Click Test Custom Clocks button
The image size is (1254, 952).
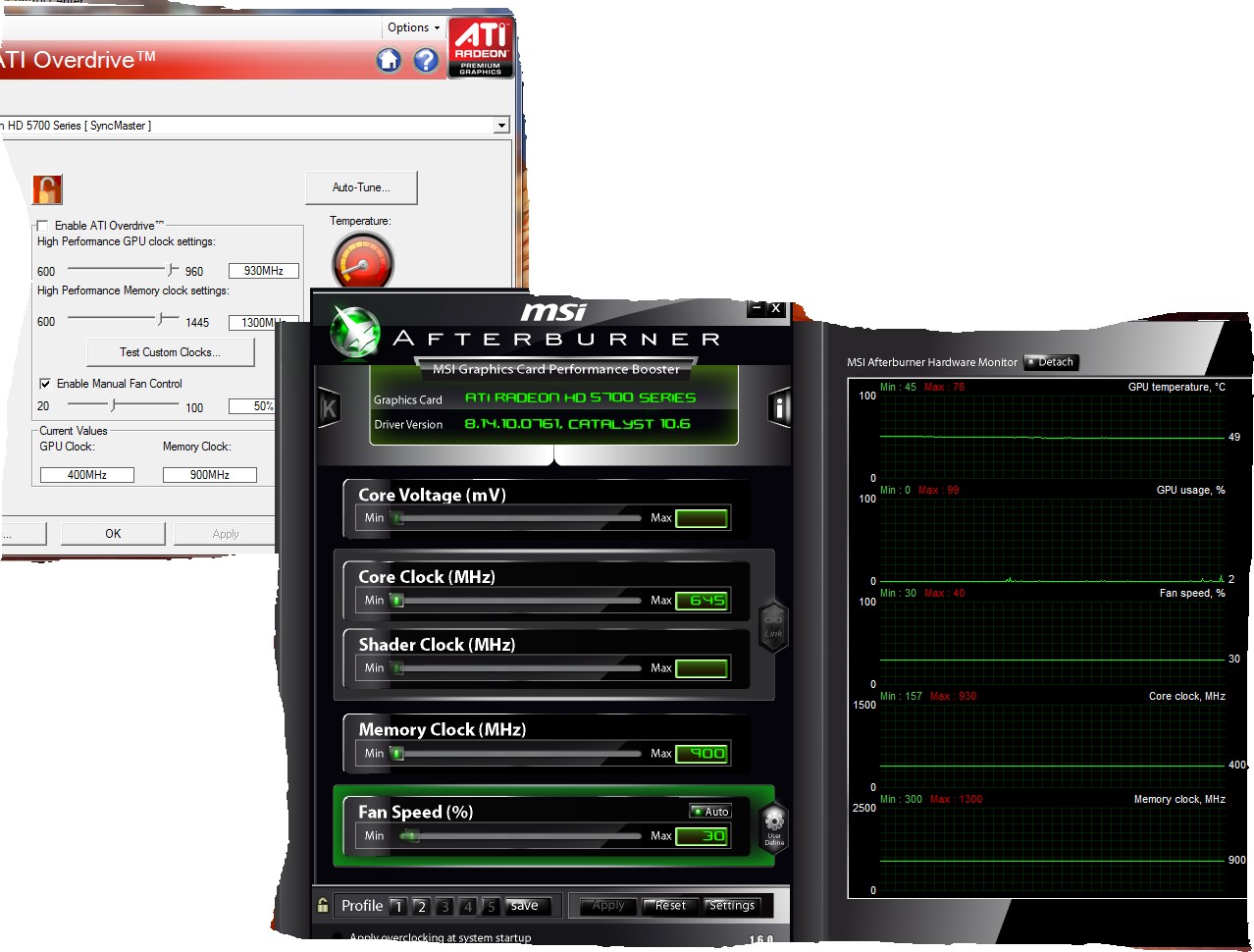click(171, 352)
